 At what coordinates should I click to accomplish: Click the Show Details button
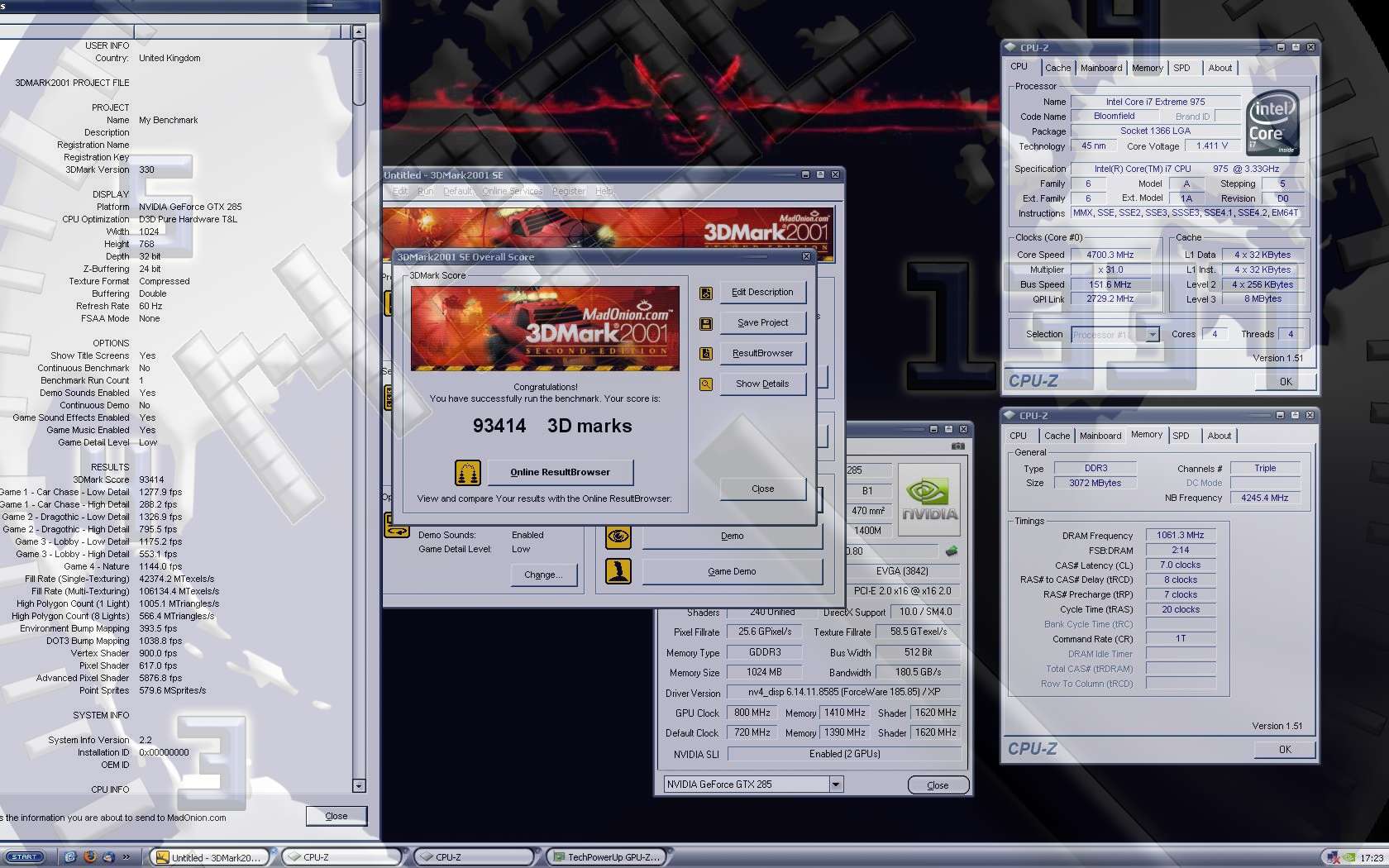click(762, 384)
